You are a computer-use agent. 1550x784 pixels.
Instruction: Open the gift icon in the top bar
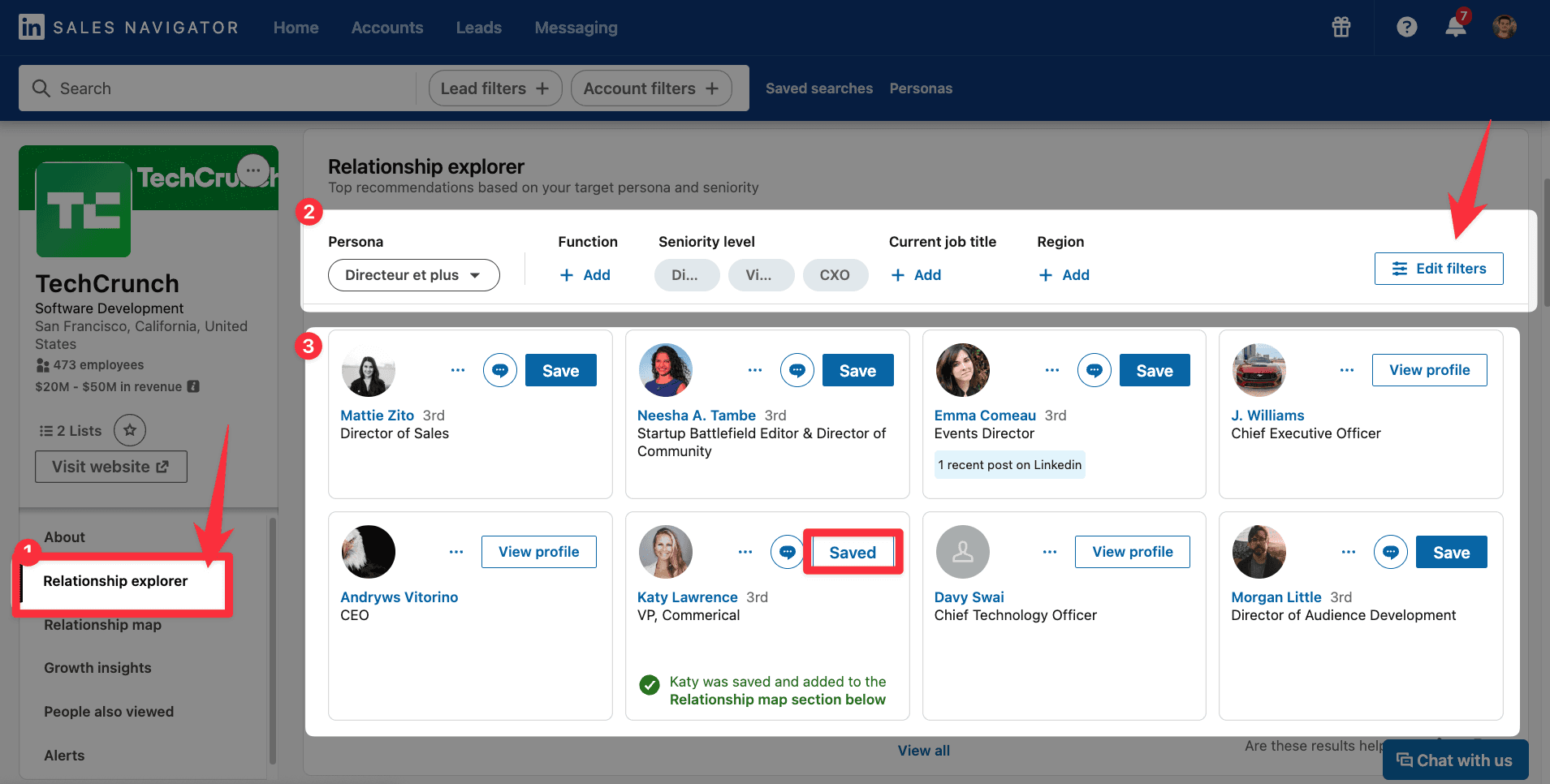[x=1341, y=27]
